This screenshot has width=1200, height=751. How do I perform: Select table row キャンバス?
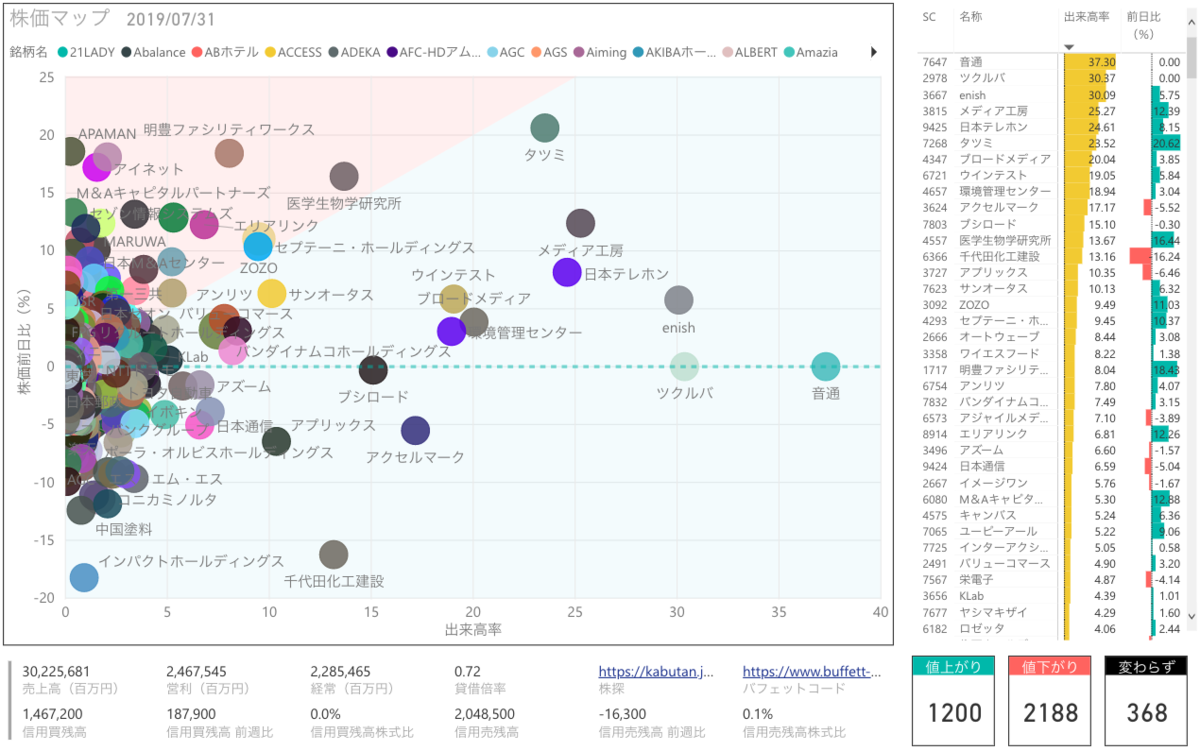1050,515
